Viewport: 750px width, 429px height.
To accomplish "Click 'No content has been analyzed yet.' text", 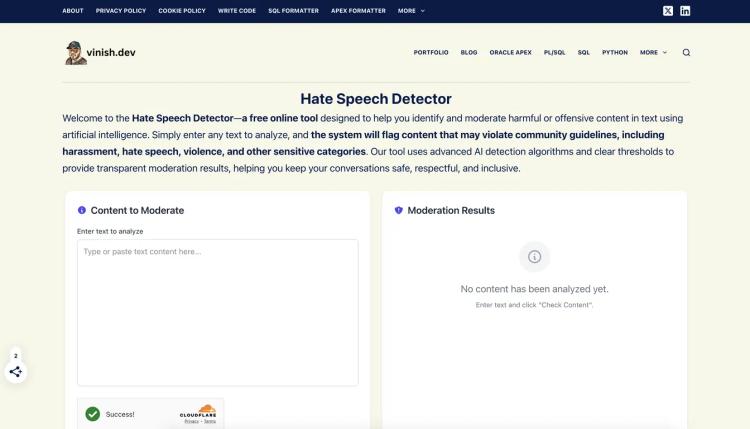I will 534,289.
